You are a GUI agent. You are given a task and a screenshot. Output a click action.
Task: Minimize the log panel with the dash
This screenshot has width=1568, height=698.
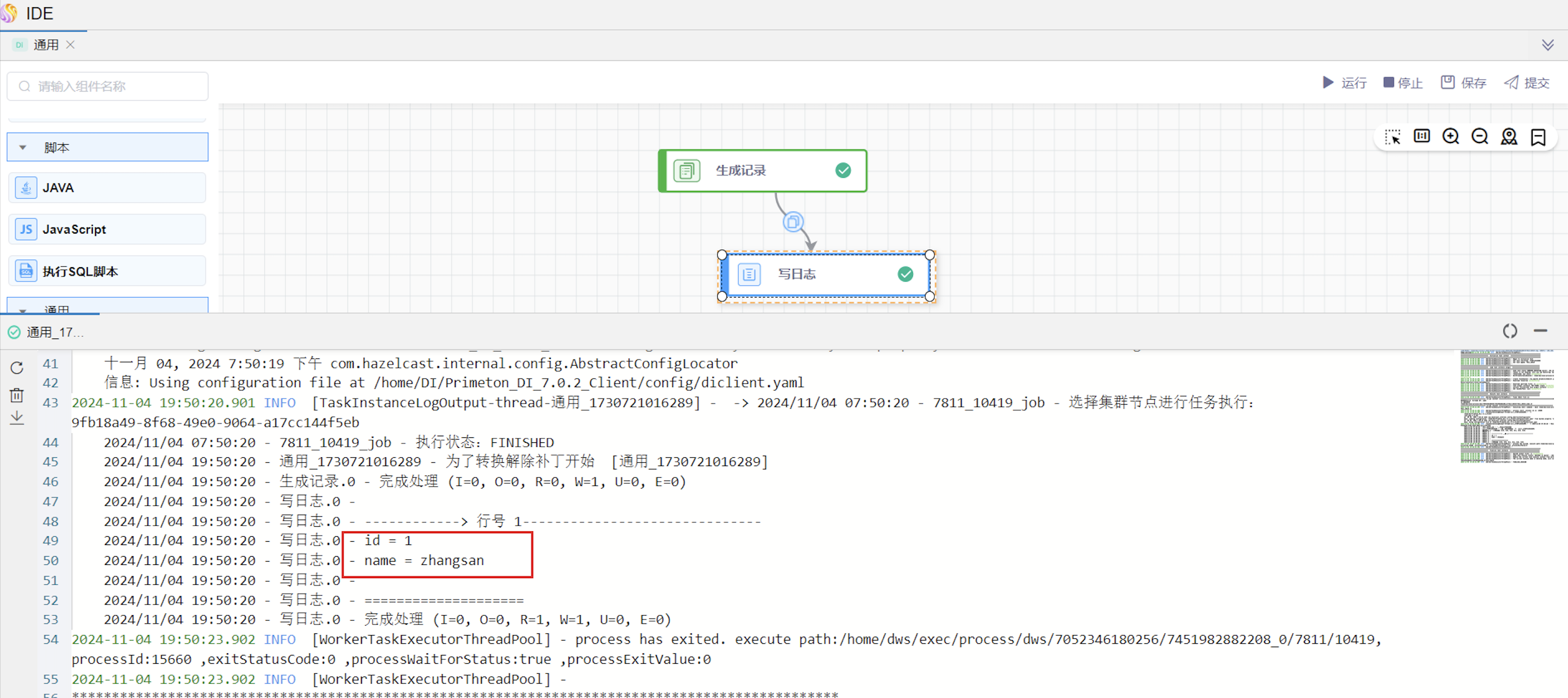[1540, 331]
